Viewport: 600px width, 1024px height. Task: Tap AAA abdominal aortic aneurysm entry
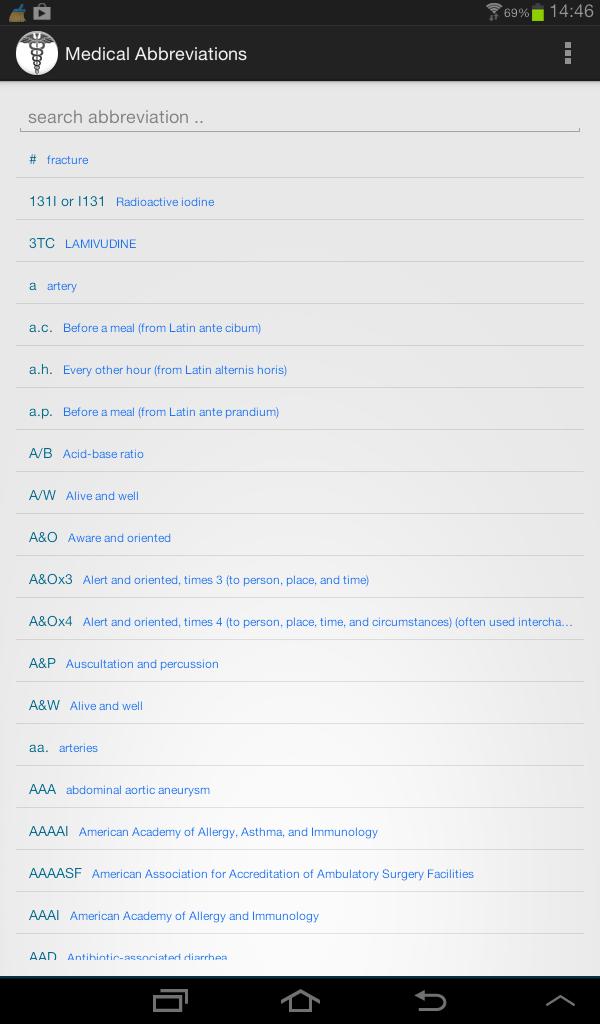click(x=300, y=790)
